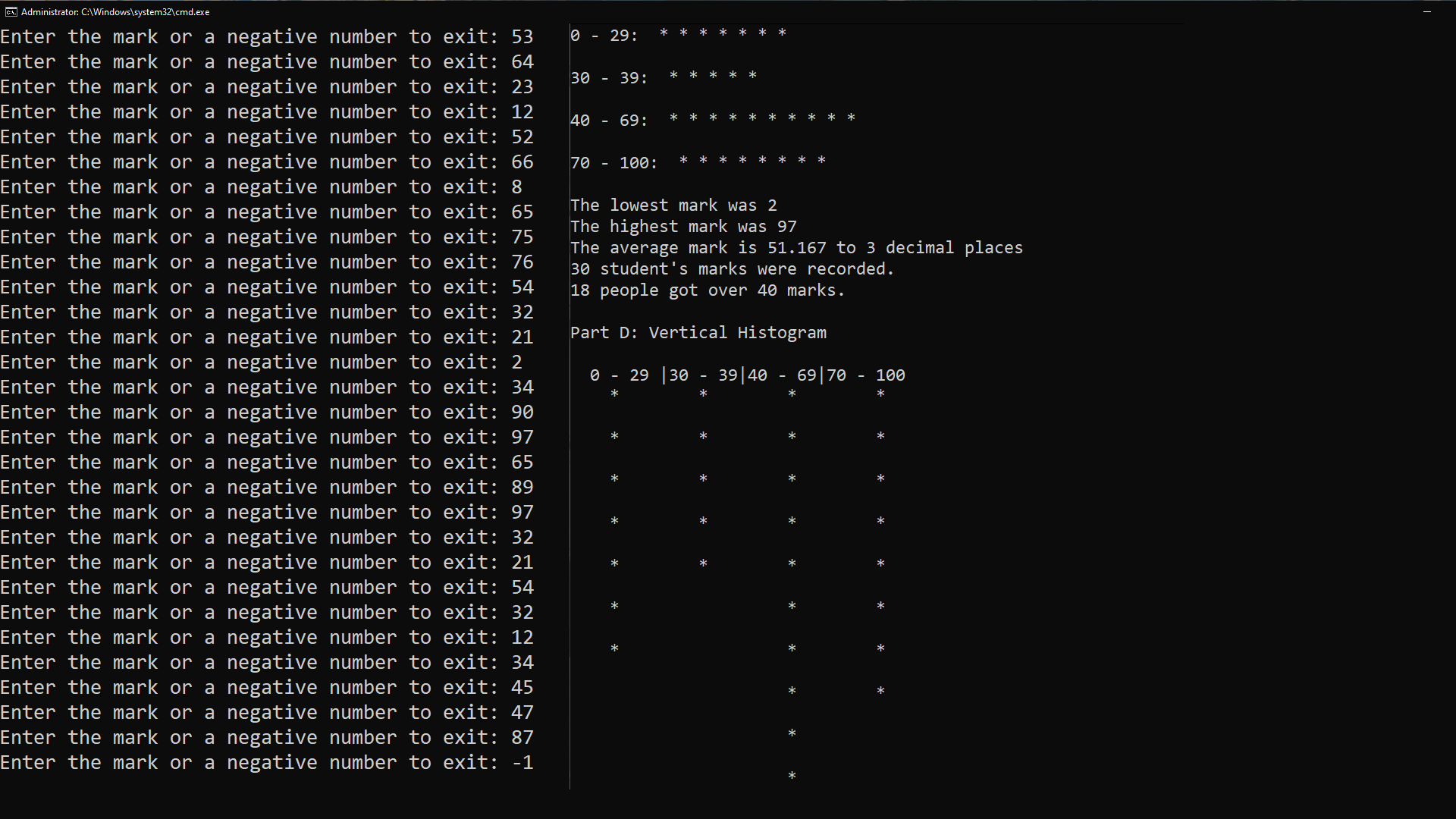
Task: Minimize the command prompt window
Action: (1427, 12)
